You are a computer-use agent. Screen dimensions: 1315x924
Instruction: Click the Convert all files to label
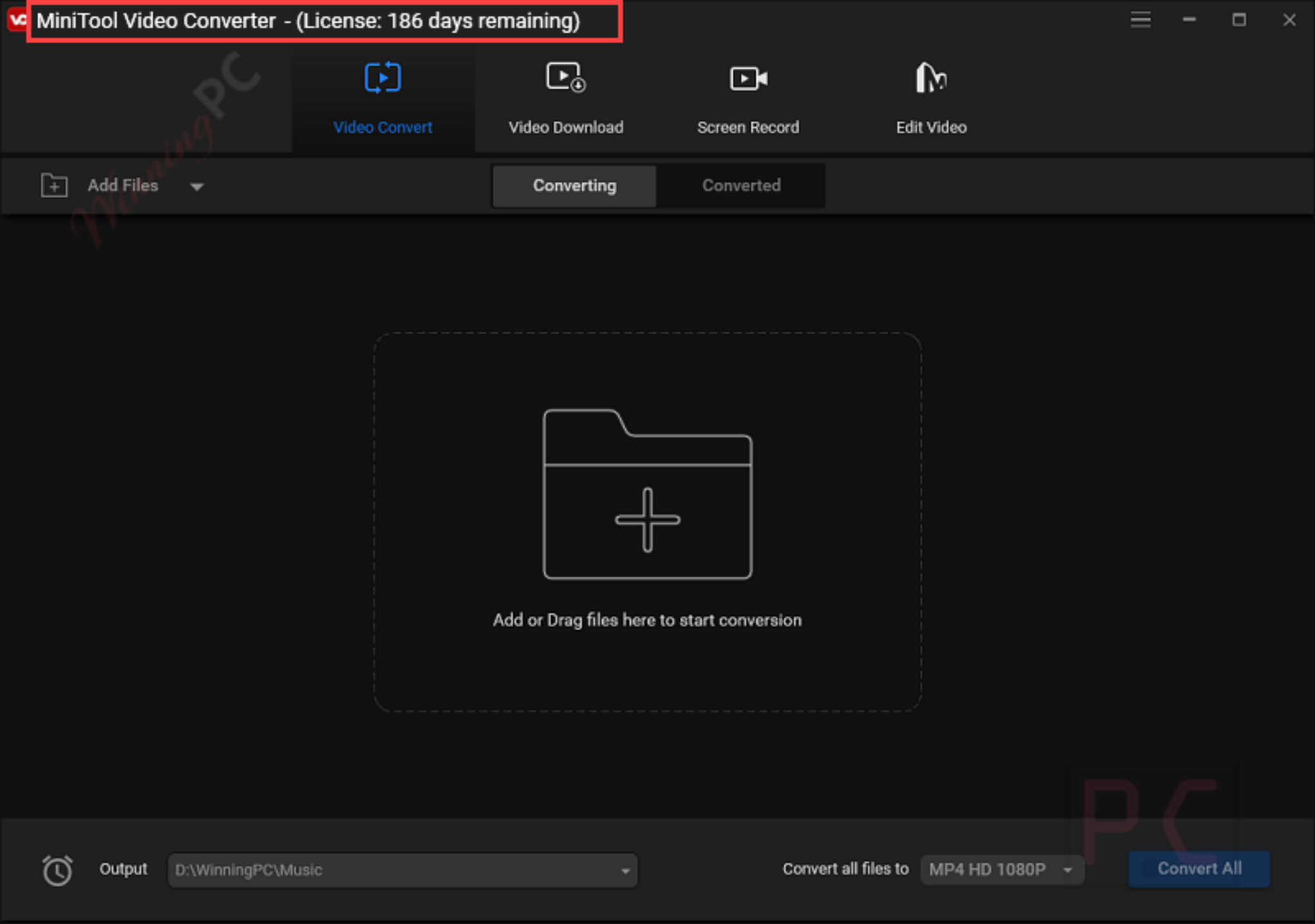(x=844, y=869)
